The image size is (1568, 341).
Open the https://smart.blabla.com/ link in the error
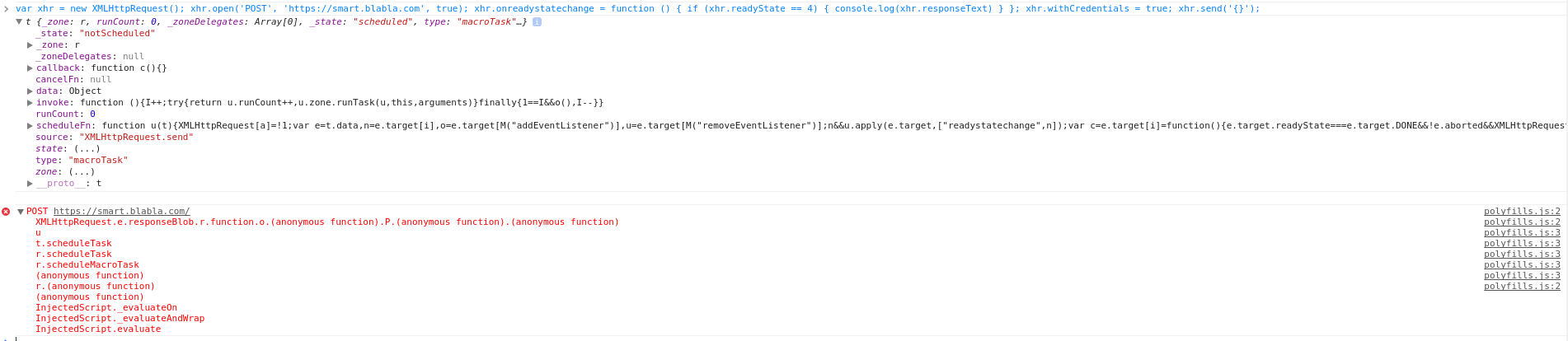click(121, 212)
